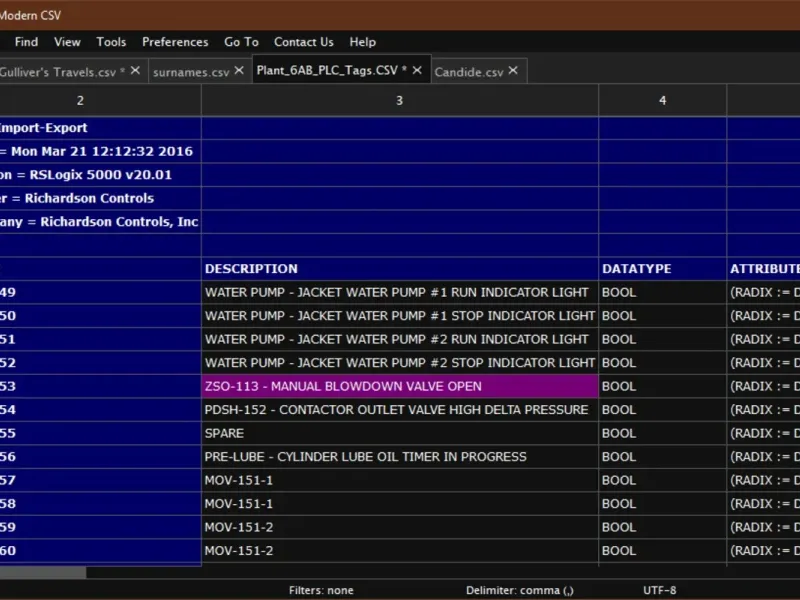Image resolution: width=800 pixels, height=600 pixels.
Task: Click the horizontal scrollbar thumb
Action: click(42, 573)
